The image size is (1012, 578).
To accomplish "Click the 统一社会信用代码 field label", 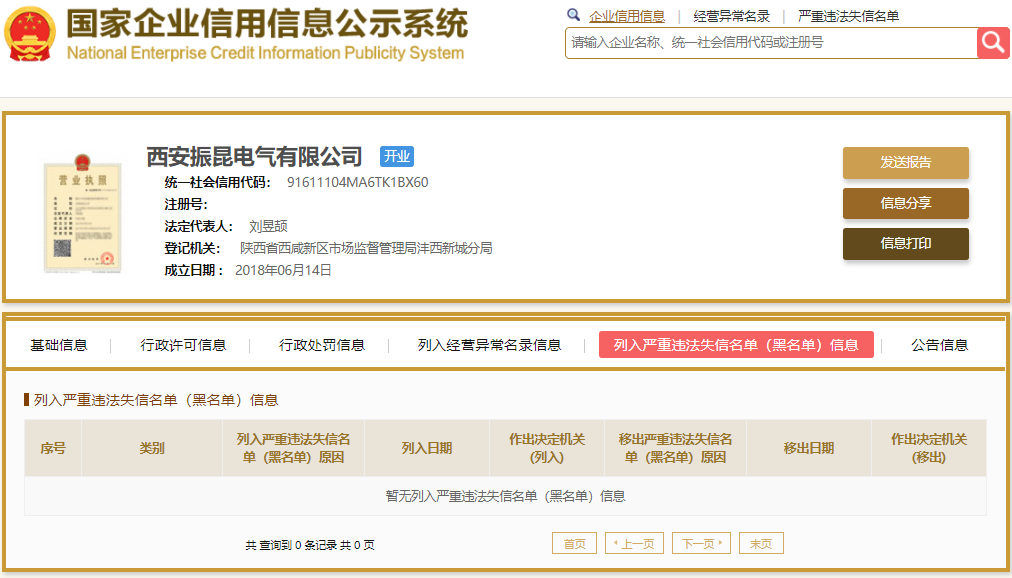I will (x=218, y=182).
